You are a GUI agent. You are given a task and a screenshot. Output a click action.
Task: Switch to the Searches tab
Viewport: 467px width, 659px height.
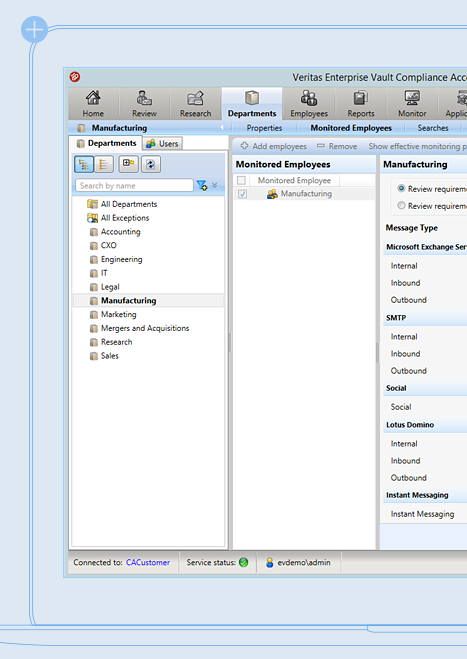coord(433,128)
